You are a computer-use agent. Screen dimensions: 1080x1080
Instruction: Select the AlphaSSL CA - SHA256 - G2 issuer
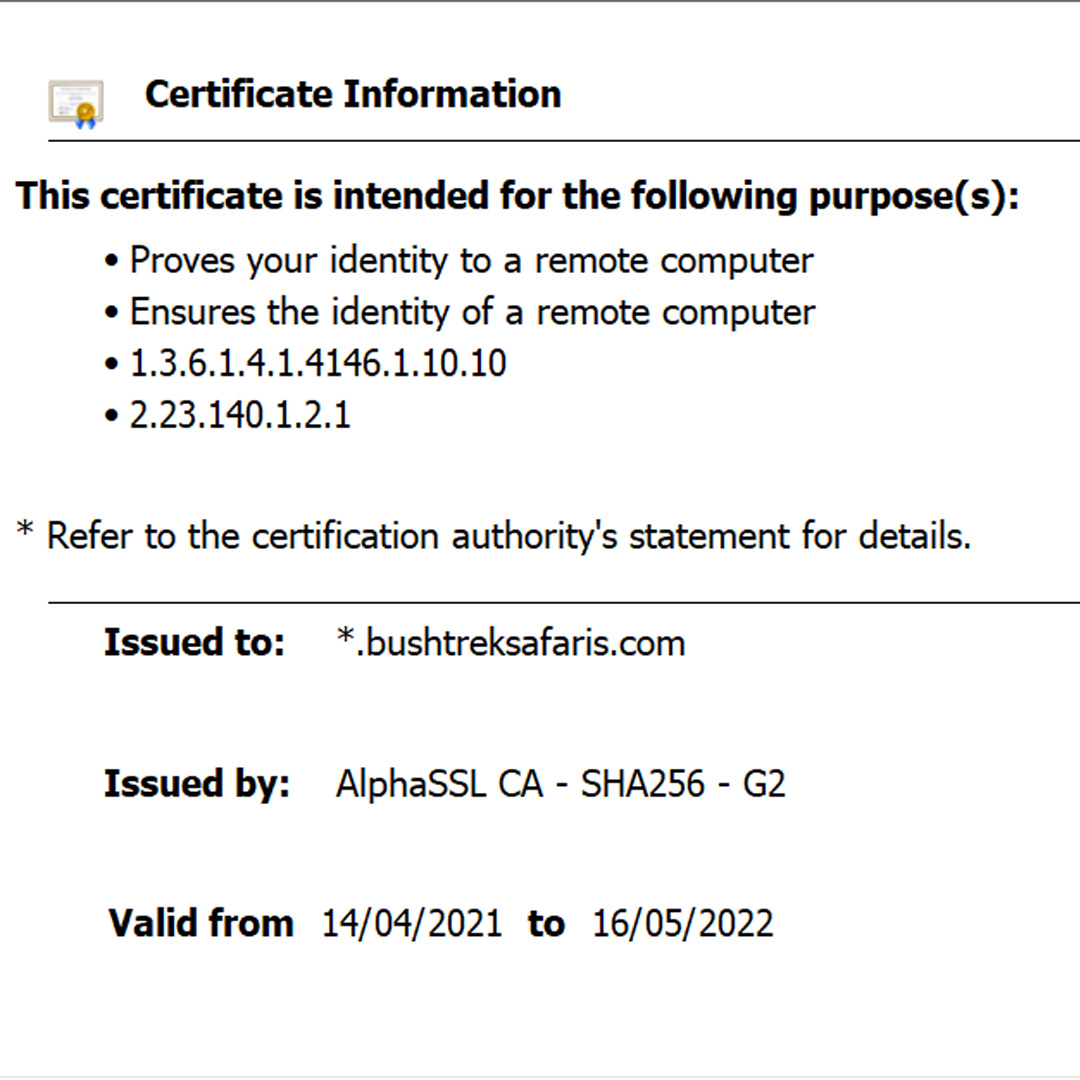click(x=561, y=784)
